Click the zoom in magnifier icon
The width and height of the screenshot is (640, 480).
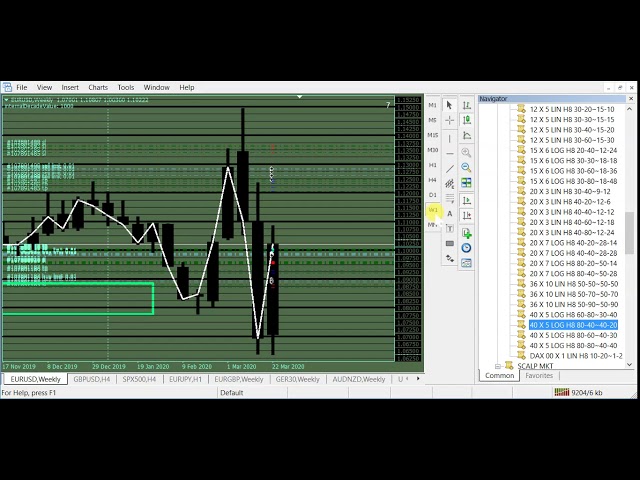(x=466, y=152)
